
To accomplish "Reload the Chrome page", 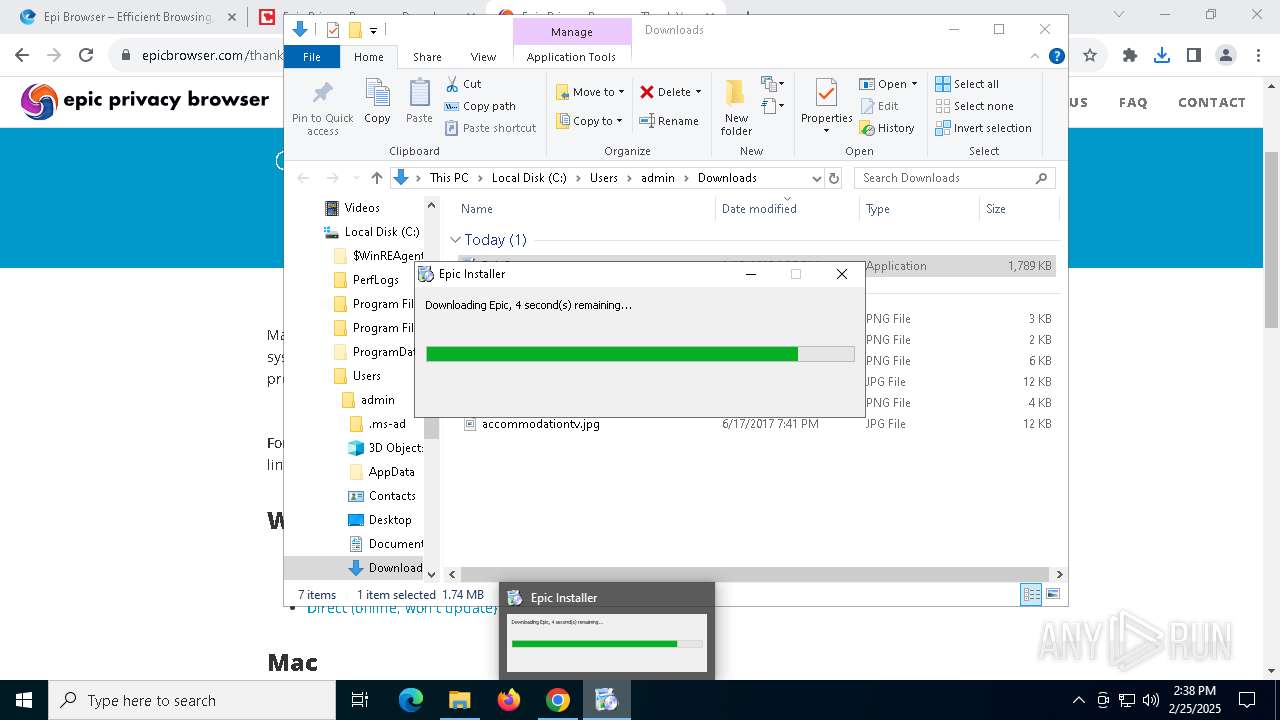I will pyautogui.click(x=86, y=56).
